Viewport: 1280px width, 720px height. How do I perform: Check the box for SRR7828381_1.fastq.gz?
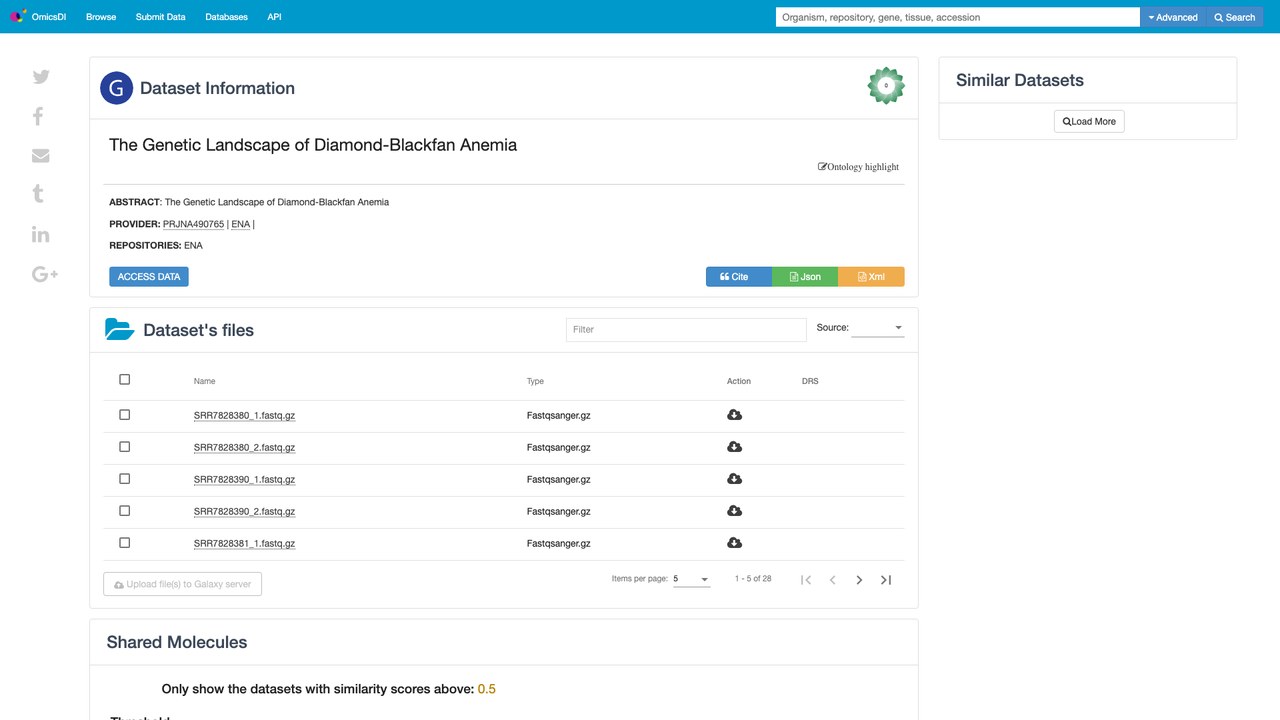pos(125,543)
